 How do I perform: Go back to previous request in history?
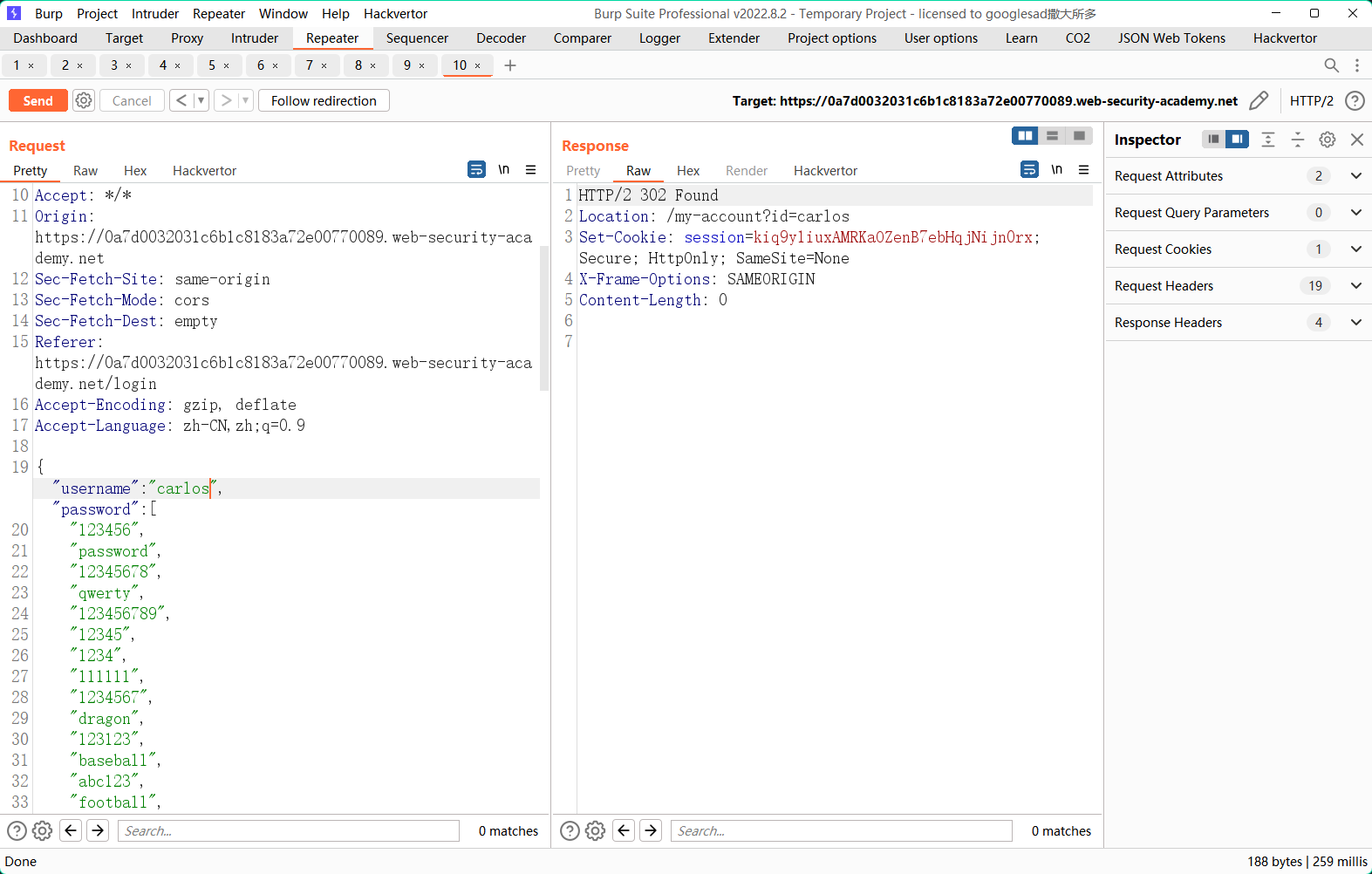tap(181, 100)
